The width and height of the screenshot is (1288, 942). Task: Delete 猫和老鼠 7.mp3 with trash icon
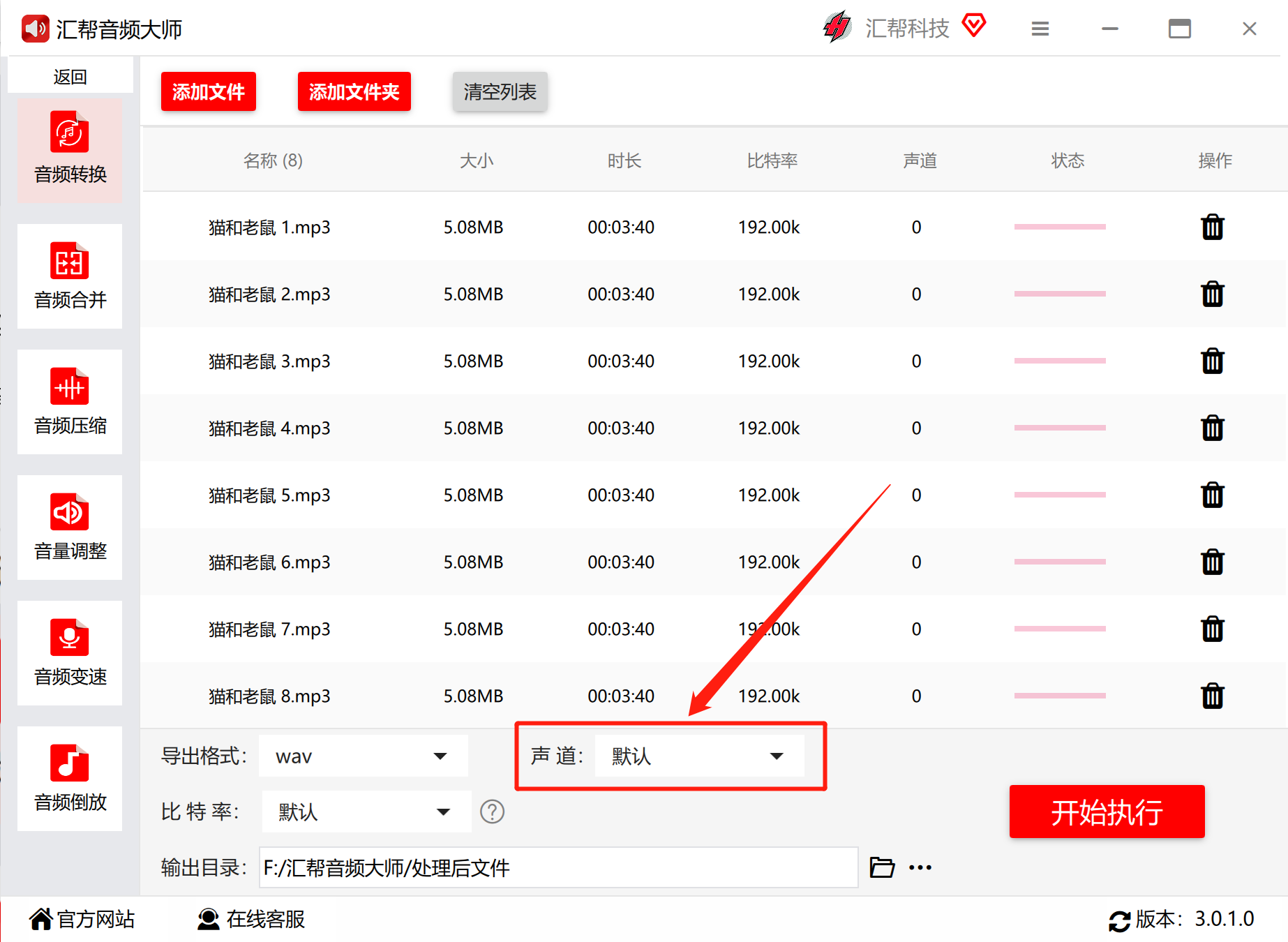[x=1213, y=629]
